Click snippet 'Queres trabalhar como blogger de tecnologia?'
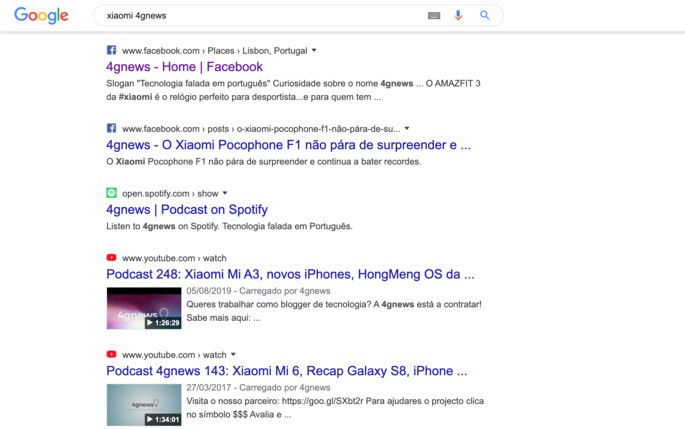Screen dimensions: 685x429 click(x=334, y=311)
